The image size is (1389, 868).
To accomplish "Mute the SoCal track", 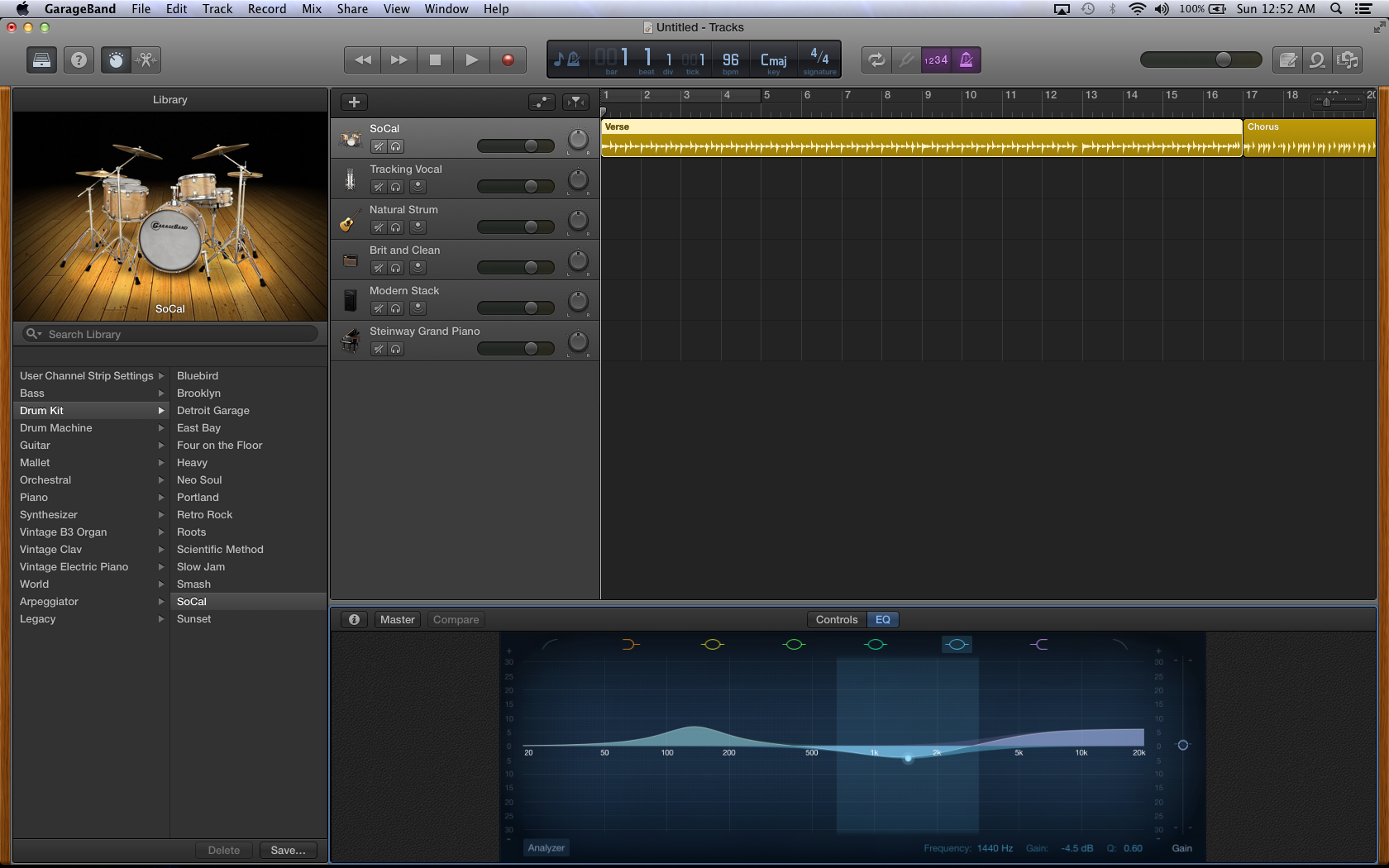I will pyautogui.click(x=378, y=146).
